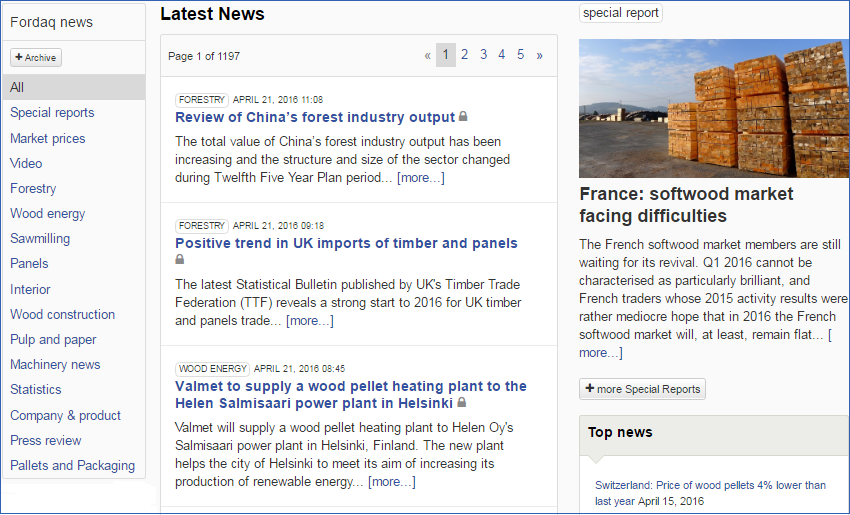850x515 pixels.
Task: Open Positive trend in UK imports article
Action: tap(346, 243)
